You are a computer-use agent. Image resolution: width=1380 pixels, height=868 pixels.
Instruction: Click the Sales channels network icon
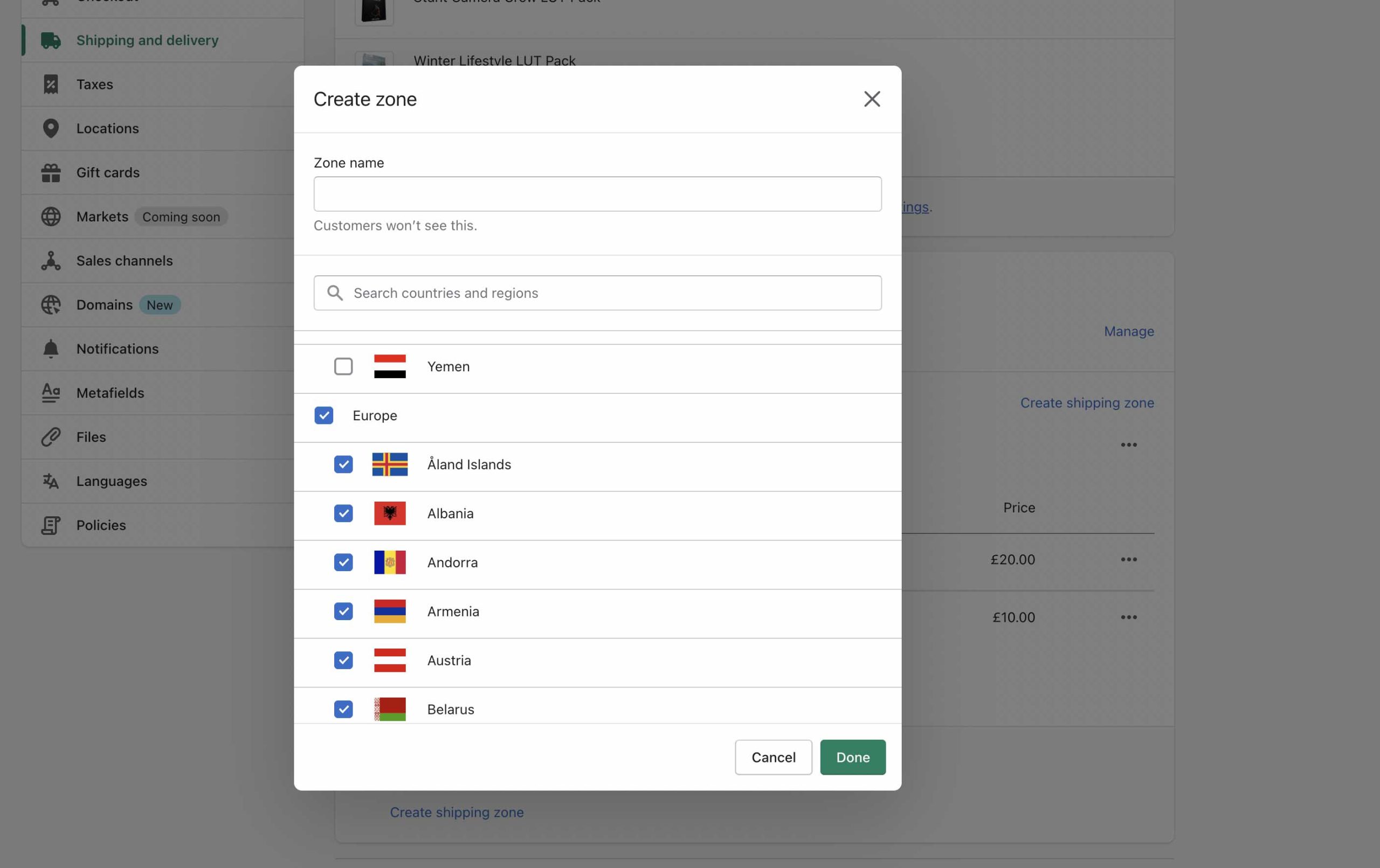pos(51,261)
